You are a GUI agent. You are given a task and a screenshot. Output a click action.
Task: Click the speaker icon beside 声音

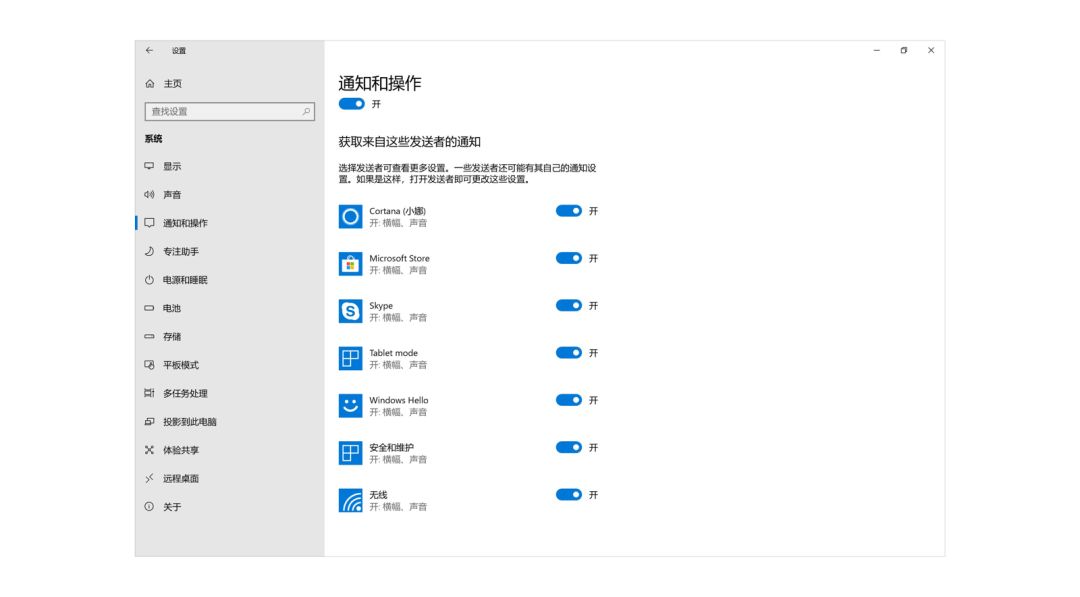[149, 194]
